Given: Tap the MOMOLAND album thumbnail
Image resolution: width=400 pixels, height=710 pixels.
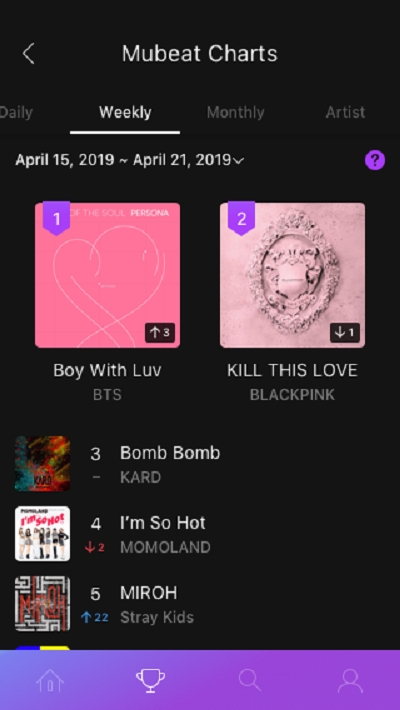Looking at the screenshot, I should point(43,534).
